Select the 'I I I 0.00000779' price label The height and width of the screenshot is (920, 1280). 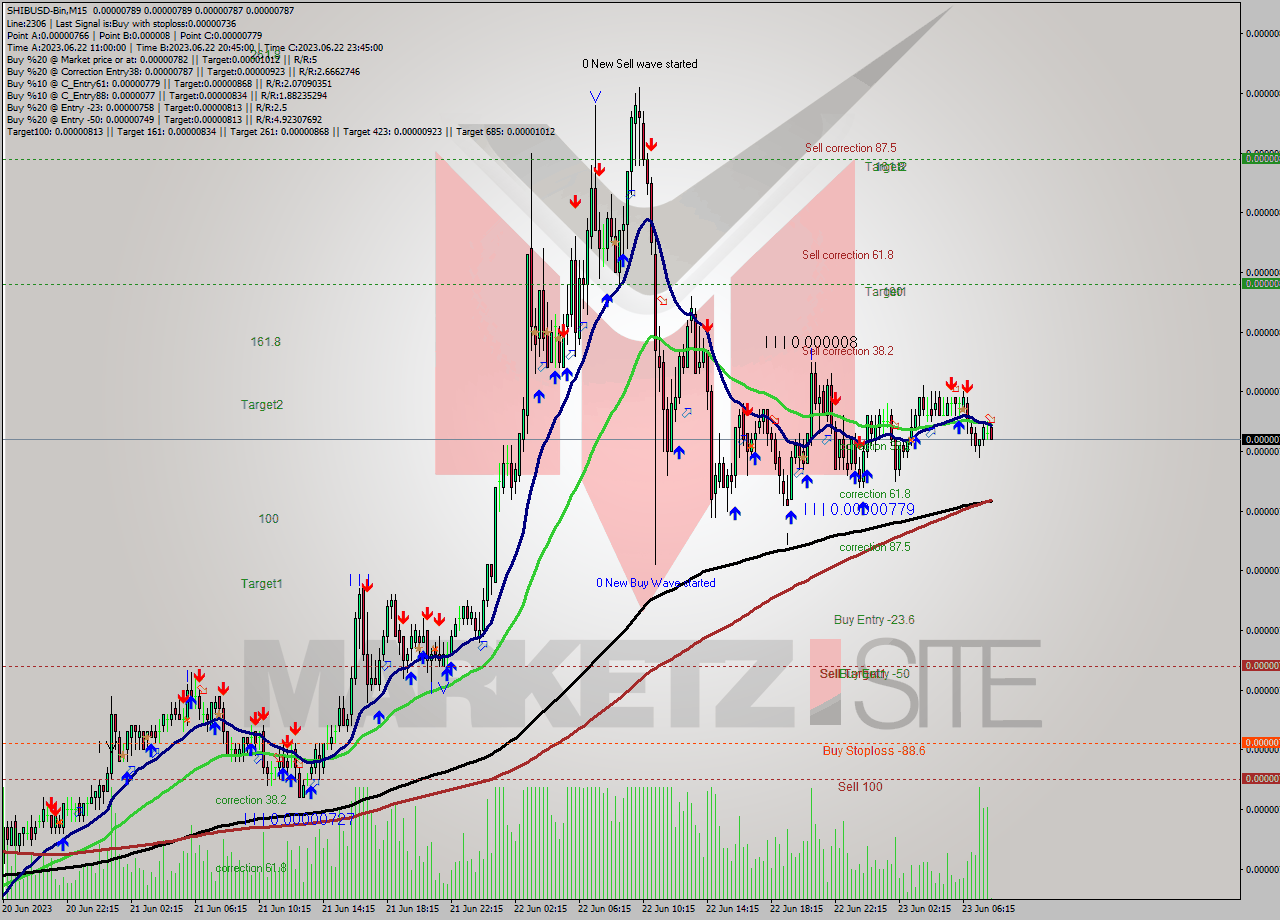tap(860, 509)
